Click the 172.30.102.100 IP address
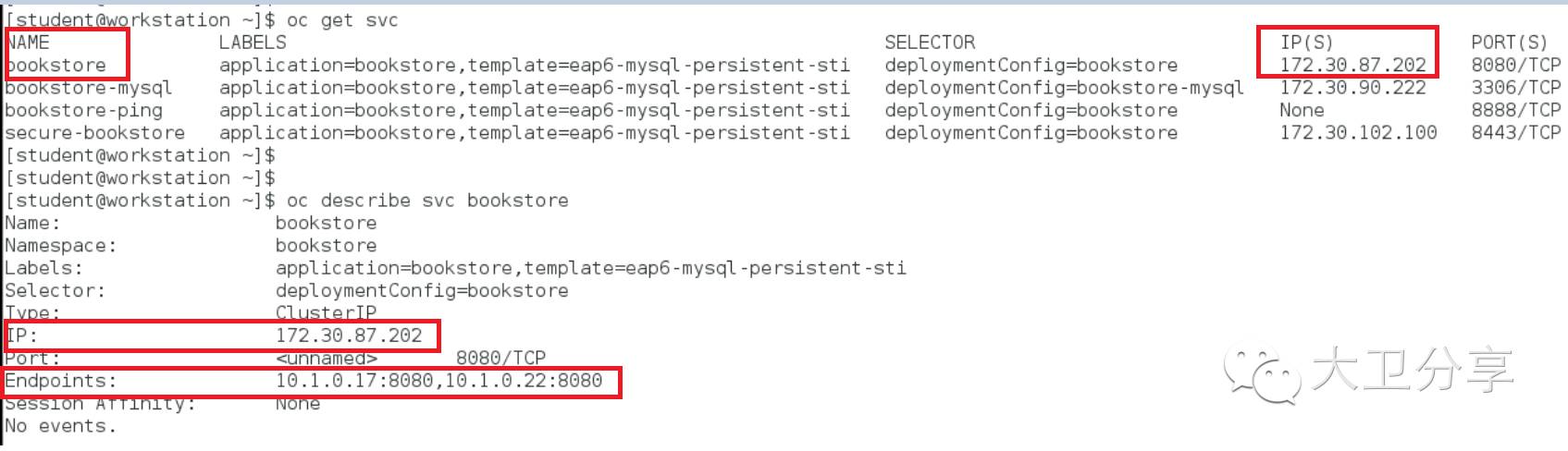The image size is (1568, 451). point(1359,132)
